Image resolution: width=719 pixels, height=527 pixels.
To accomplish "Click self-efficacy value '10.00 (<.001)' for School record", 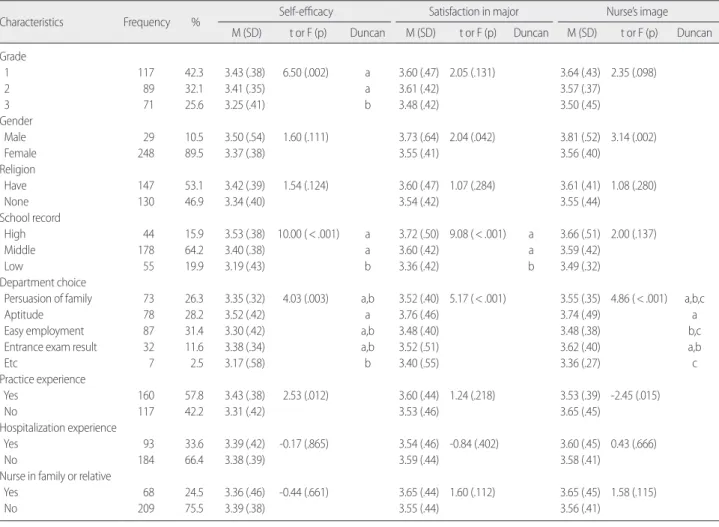I will pyautogui.click(x=309, y=234).
